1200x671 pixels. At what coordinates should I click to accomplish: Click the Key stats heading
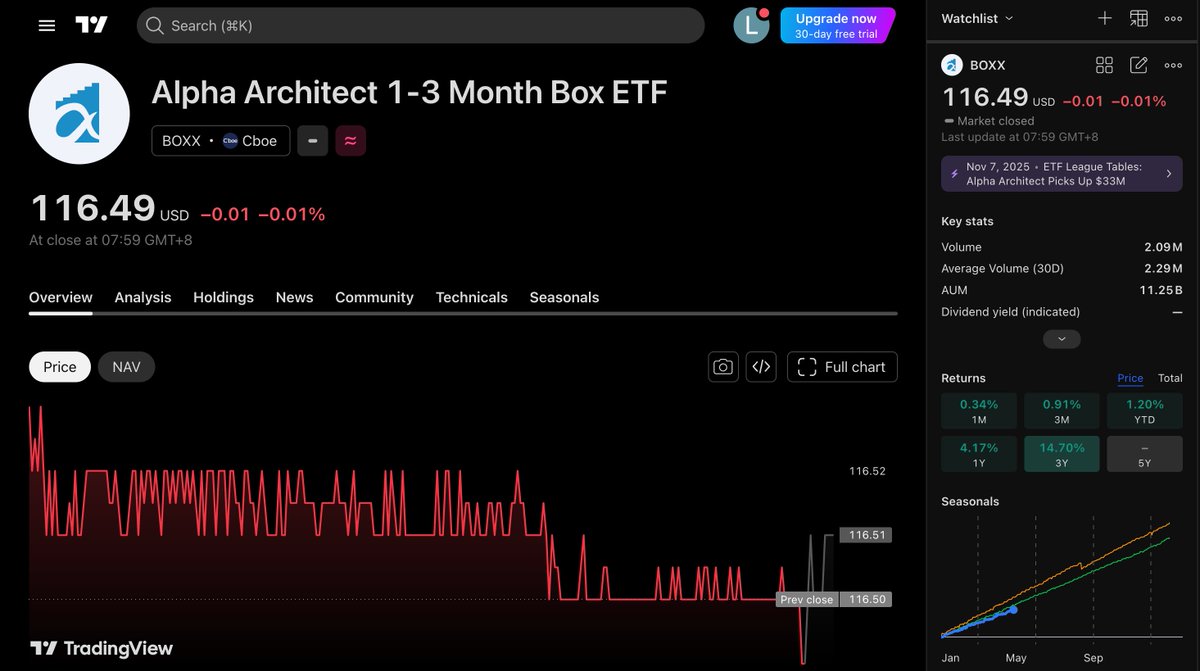pyautogui.click(x=967, y=221)
